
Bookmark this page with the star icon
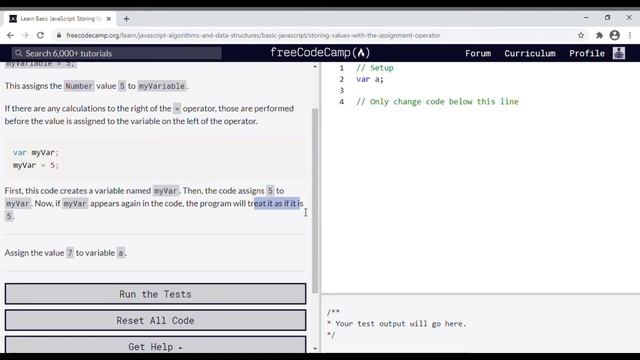tap(581, 36)
